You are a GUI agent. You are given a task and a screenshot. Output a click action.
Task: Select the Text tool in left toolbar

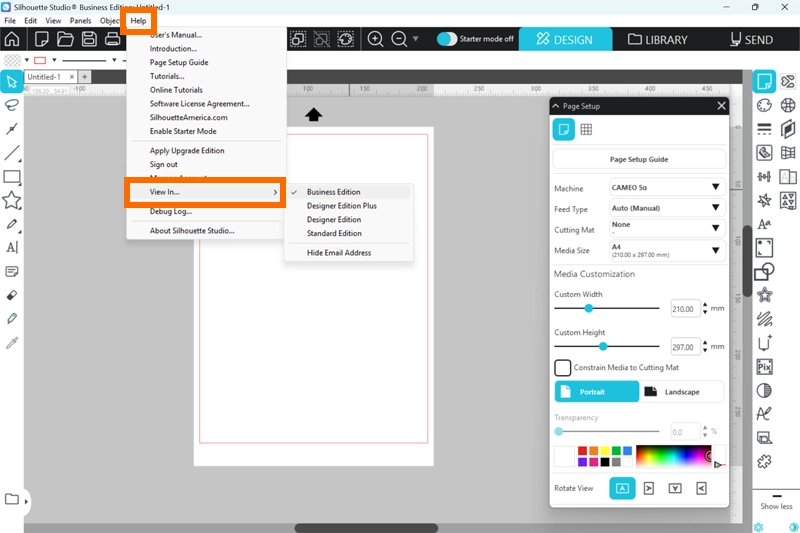click(12, 247)
